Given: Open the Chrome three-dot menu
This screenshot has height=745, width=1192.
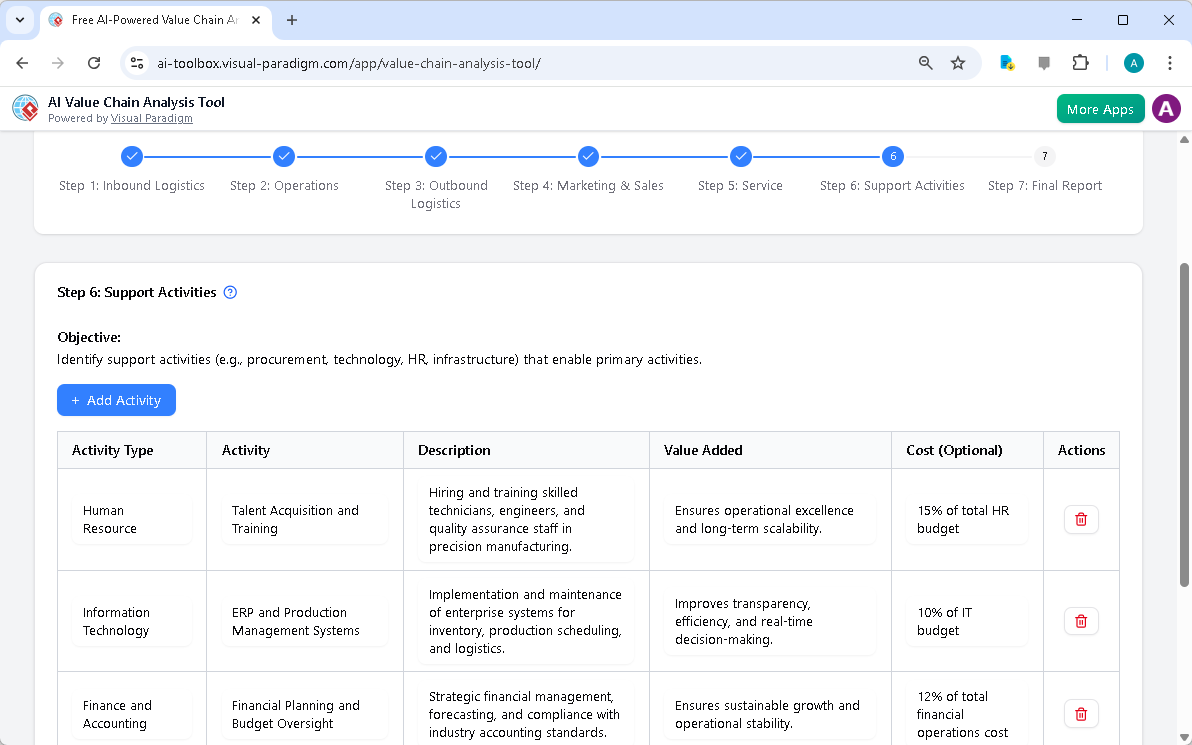Looking at the screenshot, I should coord(1170,62).
